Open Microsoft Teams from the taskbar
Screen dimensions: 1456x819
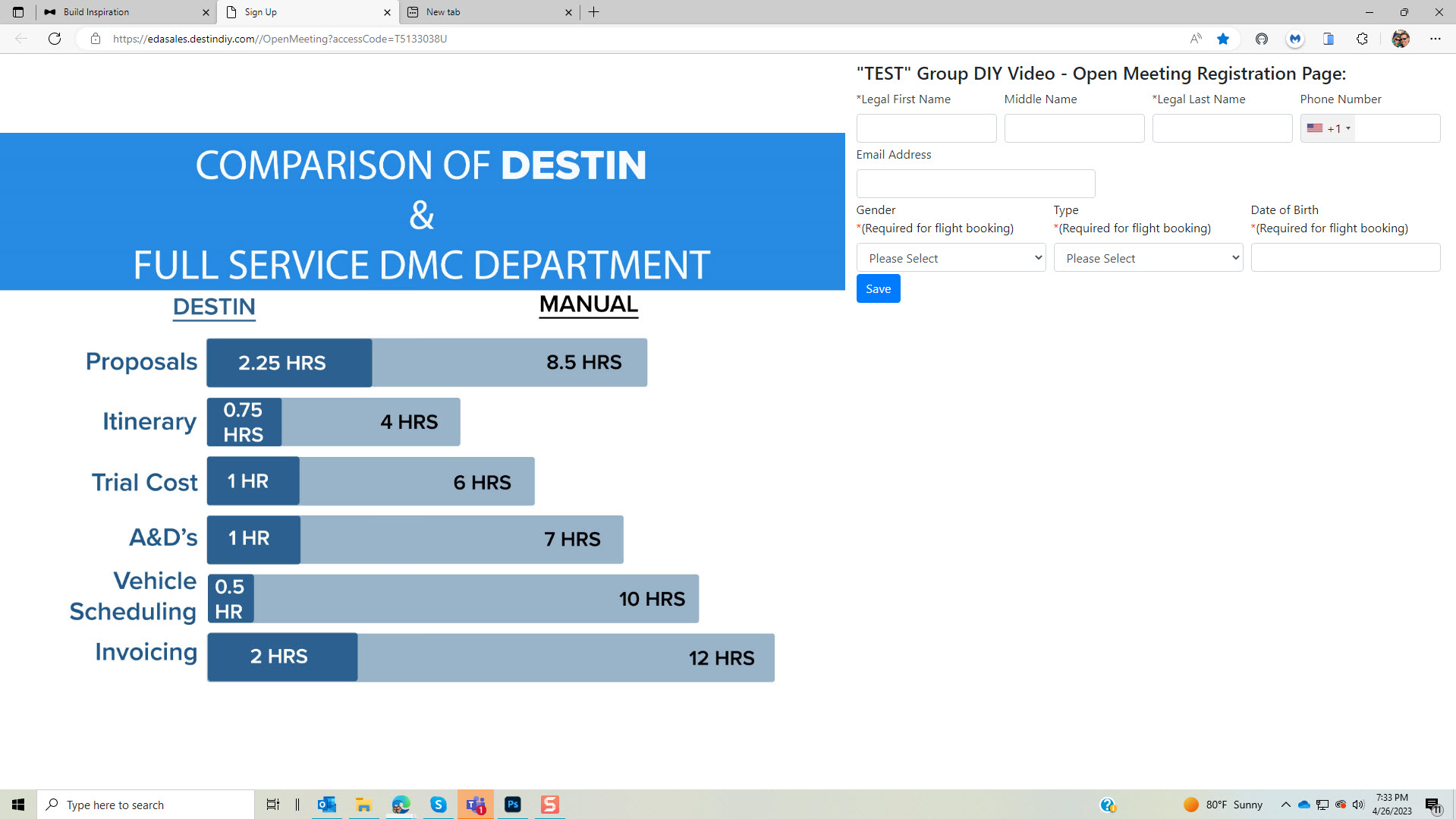click(476, 805)
